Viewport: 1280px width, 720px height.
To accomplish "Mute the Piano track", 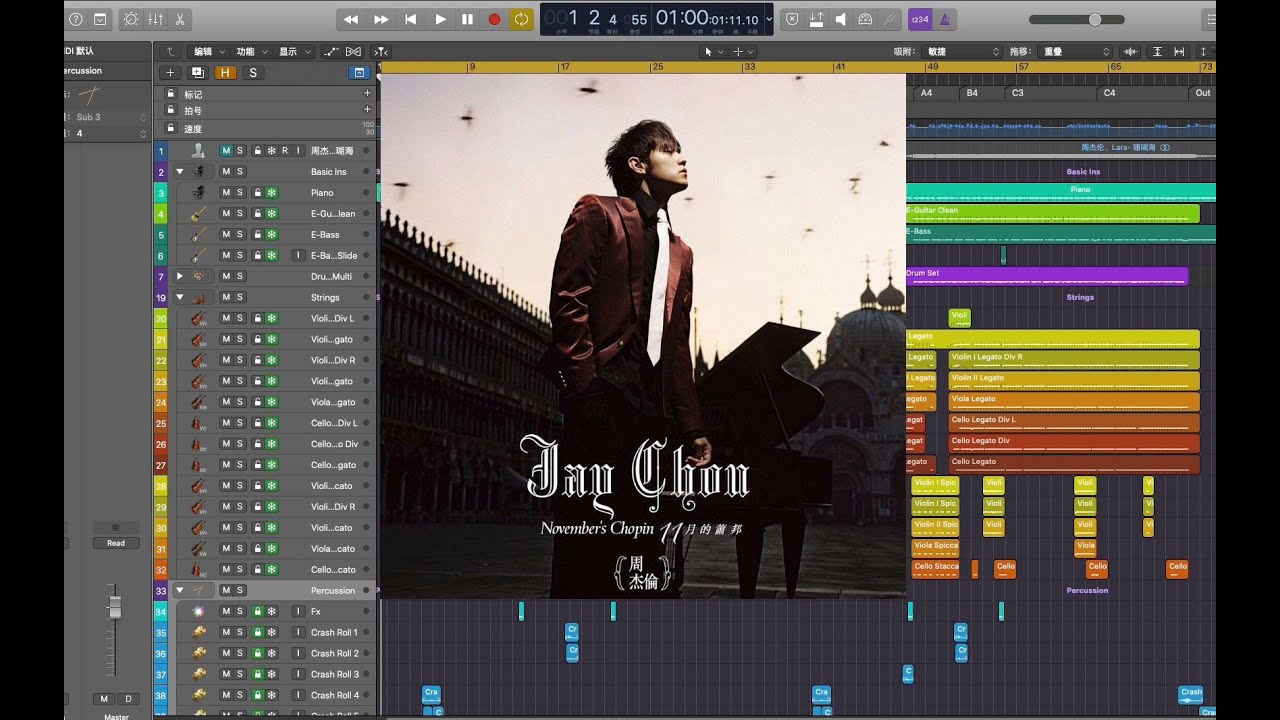I will coord(226,192).
